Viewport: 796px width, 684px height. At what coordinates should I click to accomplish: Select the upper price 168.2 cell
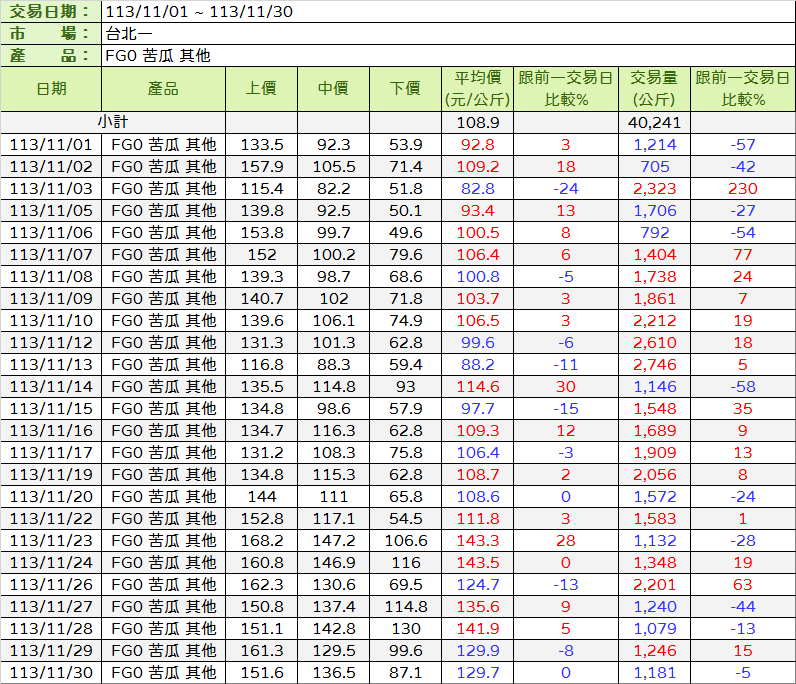pyautogui.click(x=261, y=540)
